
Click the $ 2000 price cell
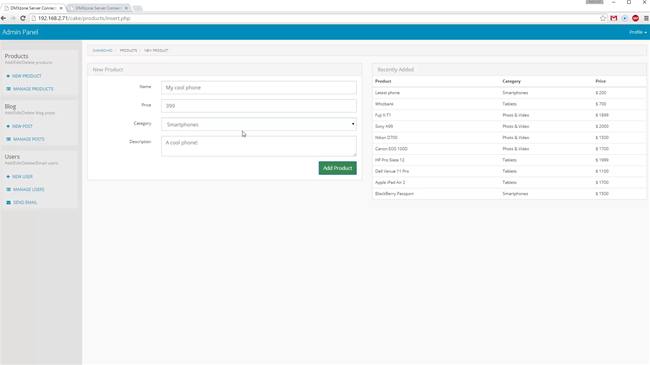tap(602, 126)
